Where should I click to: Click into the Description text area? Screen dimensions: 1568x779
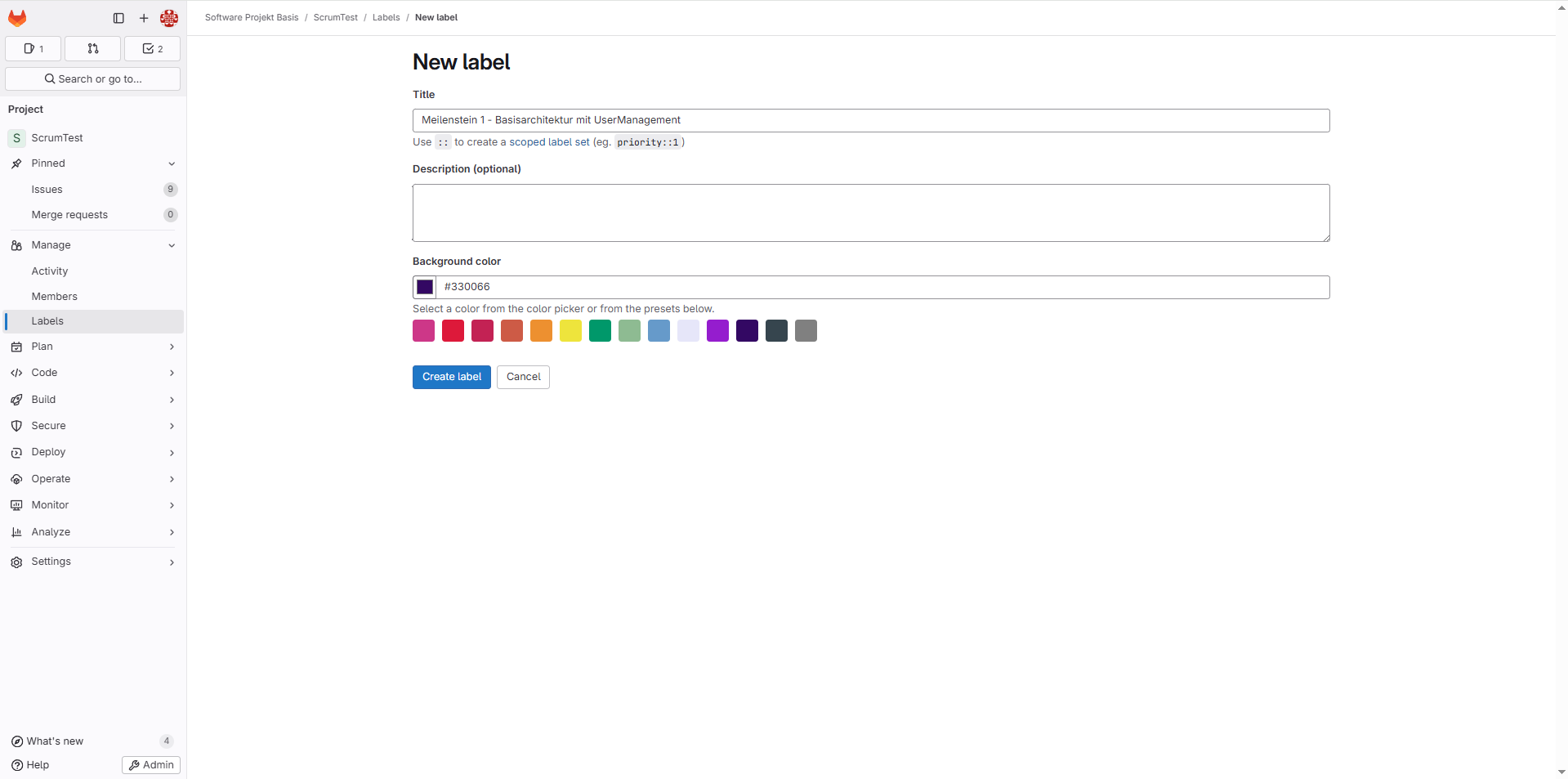coord(870,213)
